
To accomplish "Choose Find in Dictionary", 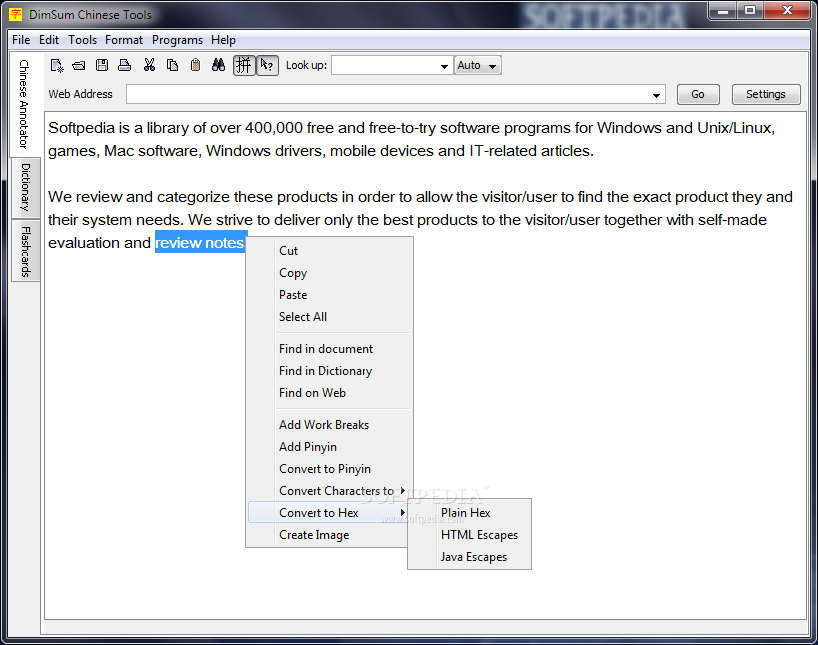I will pos(330,371).
